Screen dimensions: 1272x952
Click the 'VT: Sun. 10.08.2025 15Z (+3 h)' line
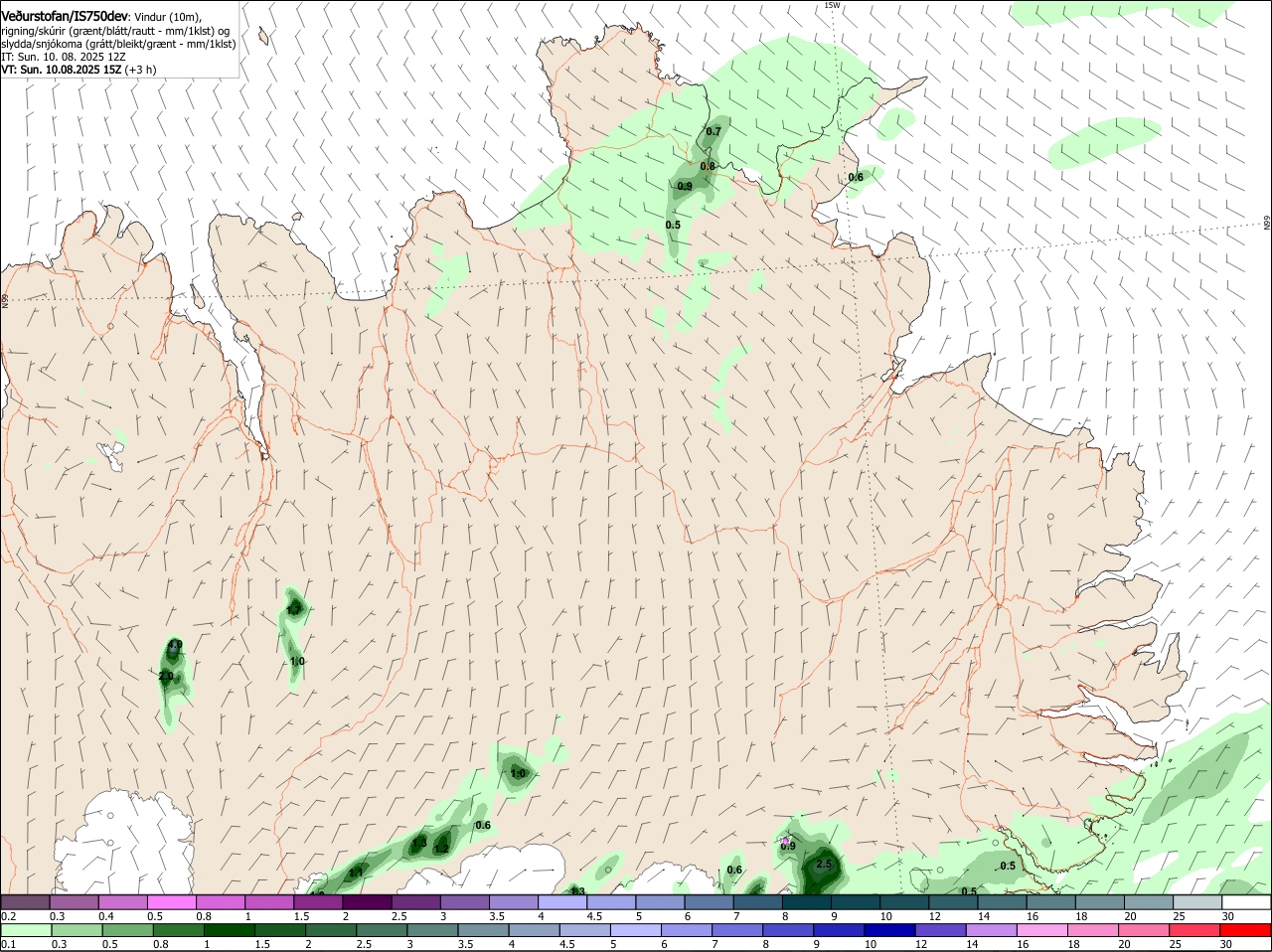tap(79, 70)
